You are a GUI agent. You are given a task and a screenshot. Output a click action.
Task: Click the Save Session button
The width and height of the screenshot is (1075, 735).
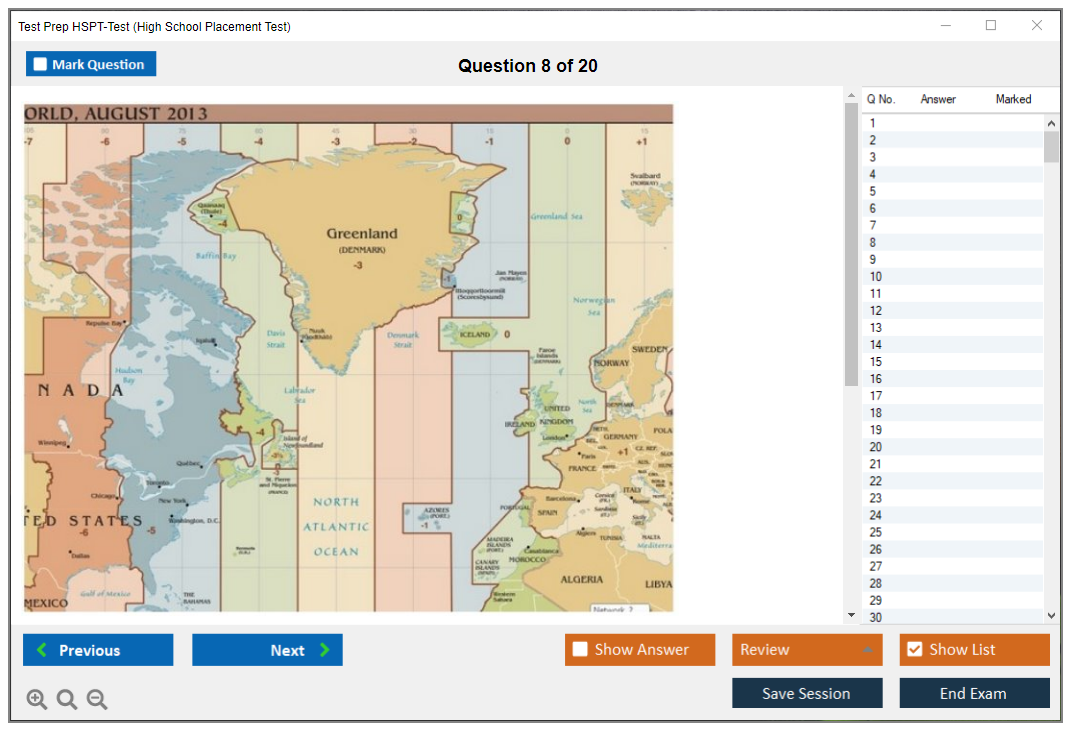807,693
